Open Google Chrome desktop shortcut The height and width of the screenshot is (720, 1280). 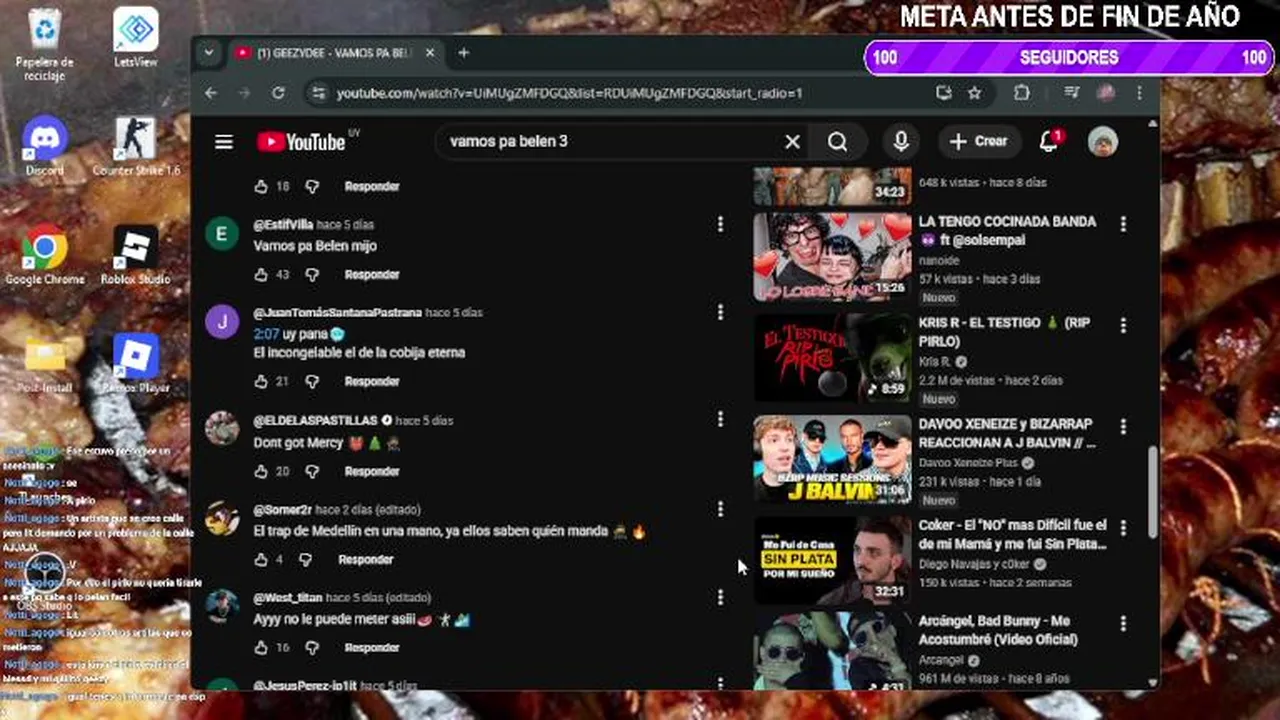[45, 255]
